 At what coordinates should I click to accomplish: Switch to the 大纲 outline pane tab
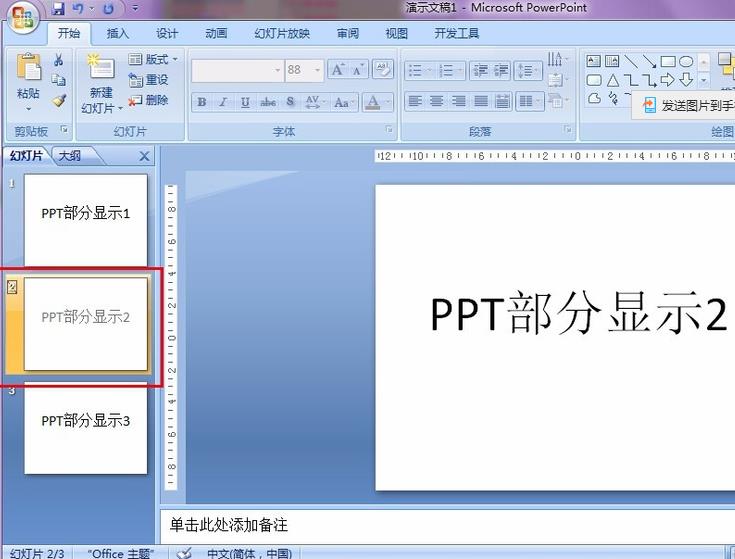69,156
